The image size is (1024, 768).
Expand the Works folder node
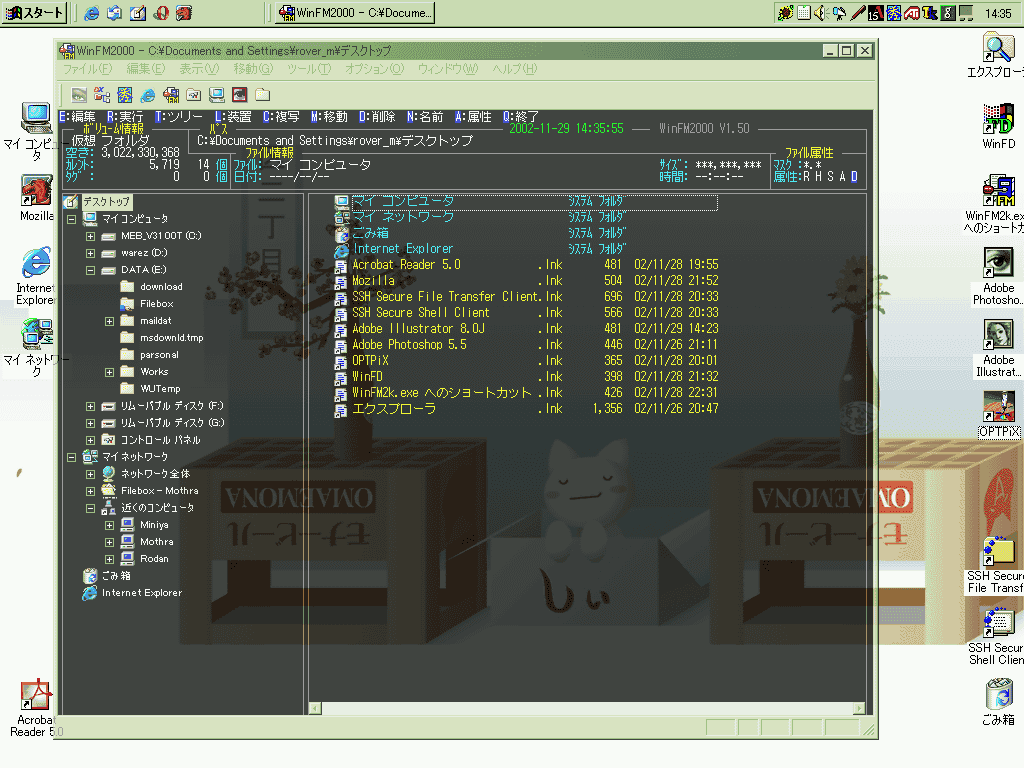pos(110,372)
